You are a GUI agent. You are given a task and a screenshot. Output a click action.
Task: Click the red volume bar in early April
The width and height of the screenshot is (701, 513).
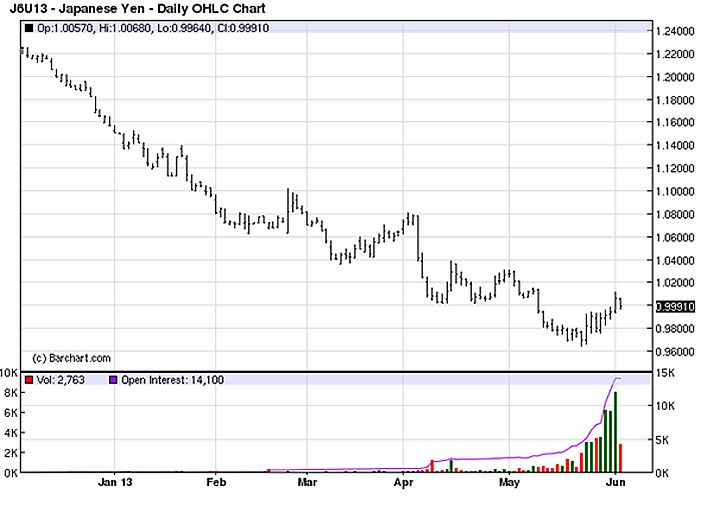click(x=431, y=466)
